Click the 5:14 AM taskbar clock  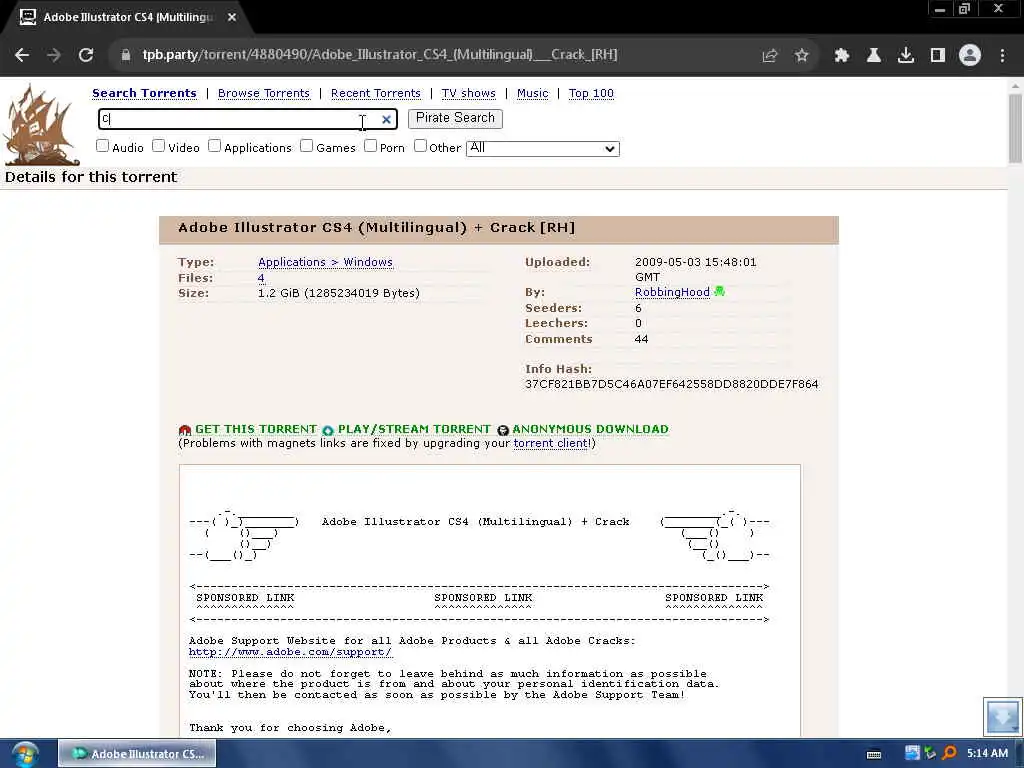[x=987, y=754]
